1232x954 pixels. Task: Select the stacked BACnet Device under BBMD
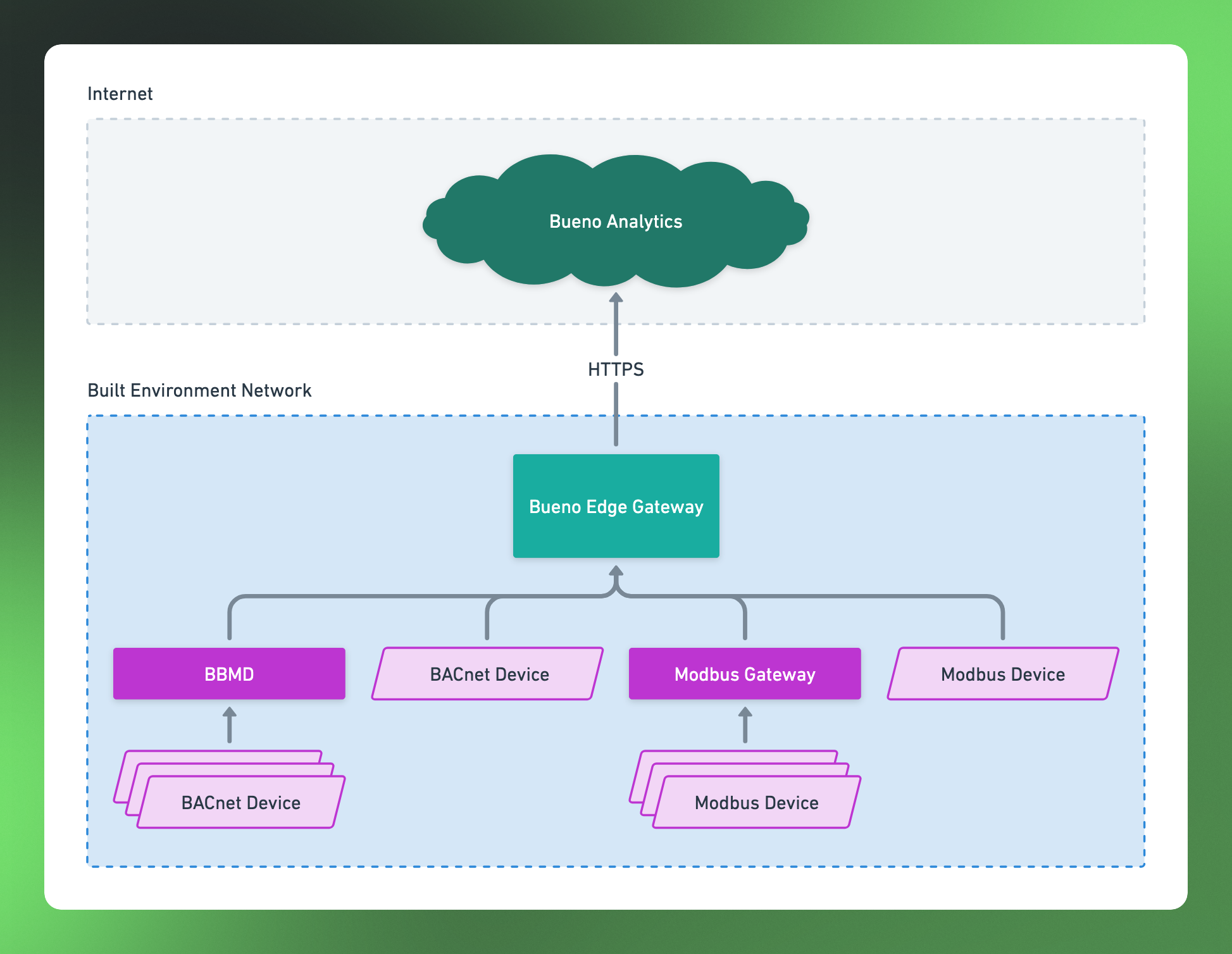[x=241, y=802]
